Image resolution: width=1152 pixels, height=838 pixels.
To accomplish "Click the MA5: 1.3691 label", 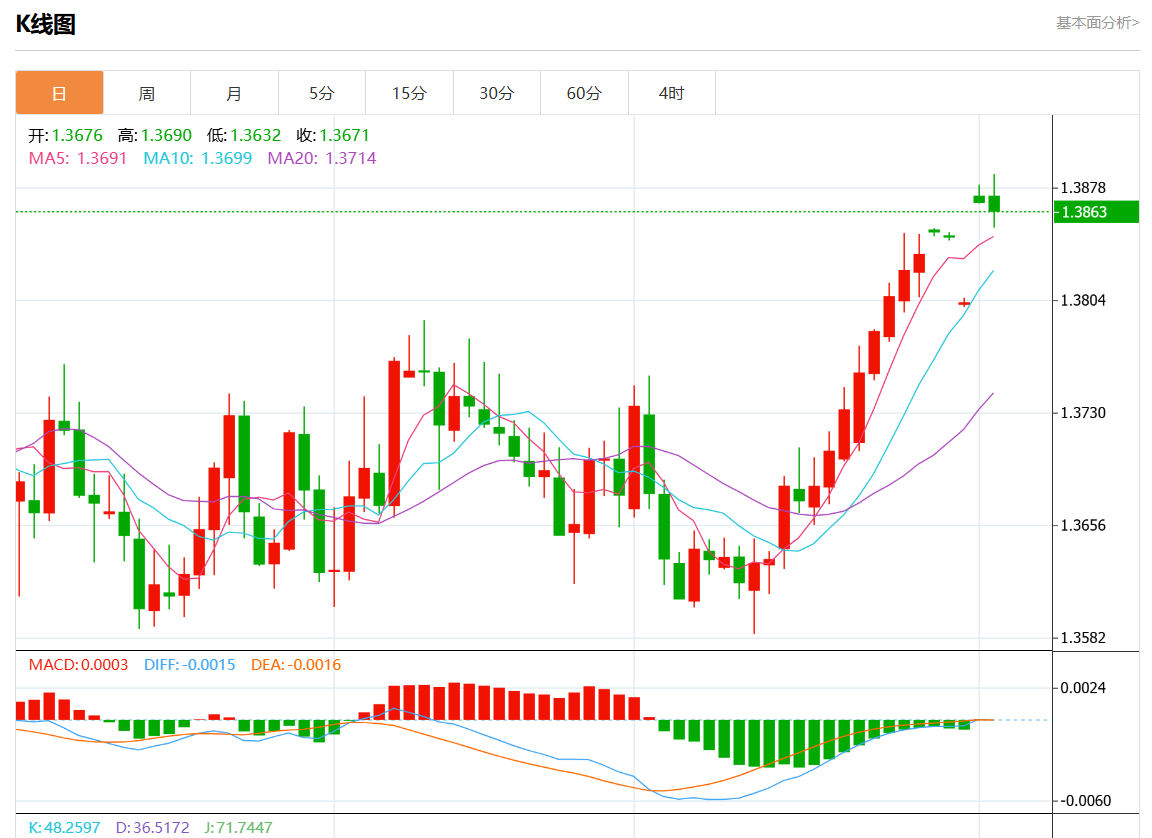I will (x=78, y=159).
